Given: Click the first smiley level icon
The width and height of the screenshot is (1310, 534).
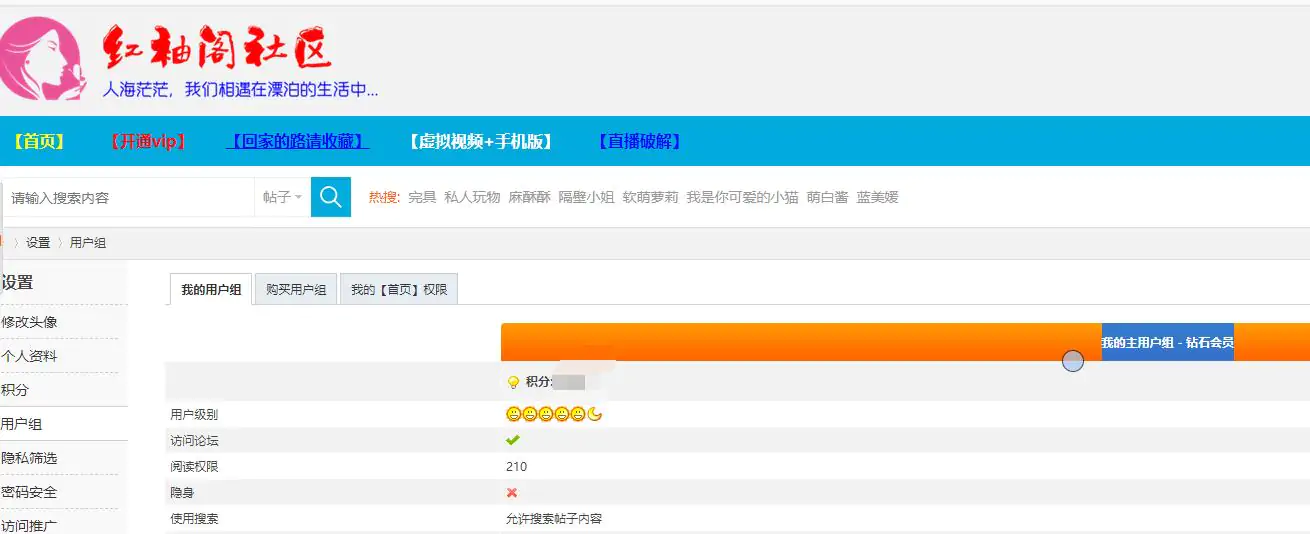Looking at the screenshot, I should pyautogui.click(x=513, y=414).
